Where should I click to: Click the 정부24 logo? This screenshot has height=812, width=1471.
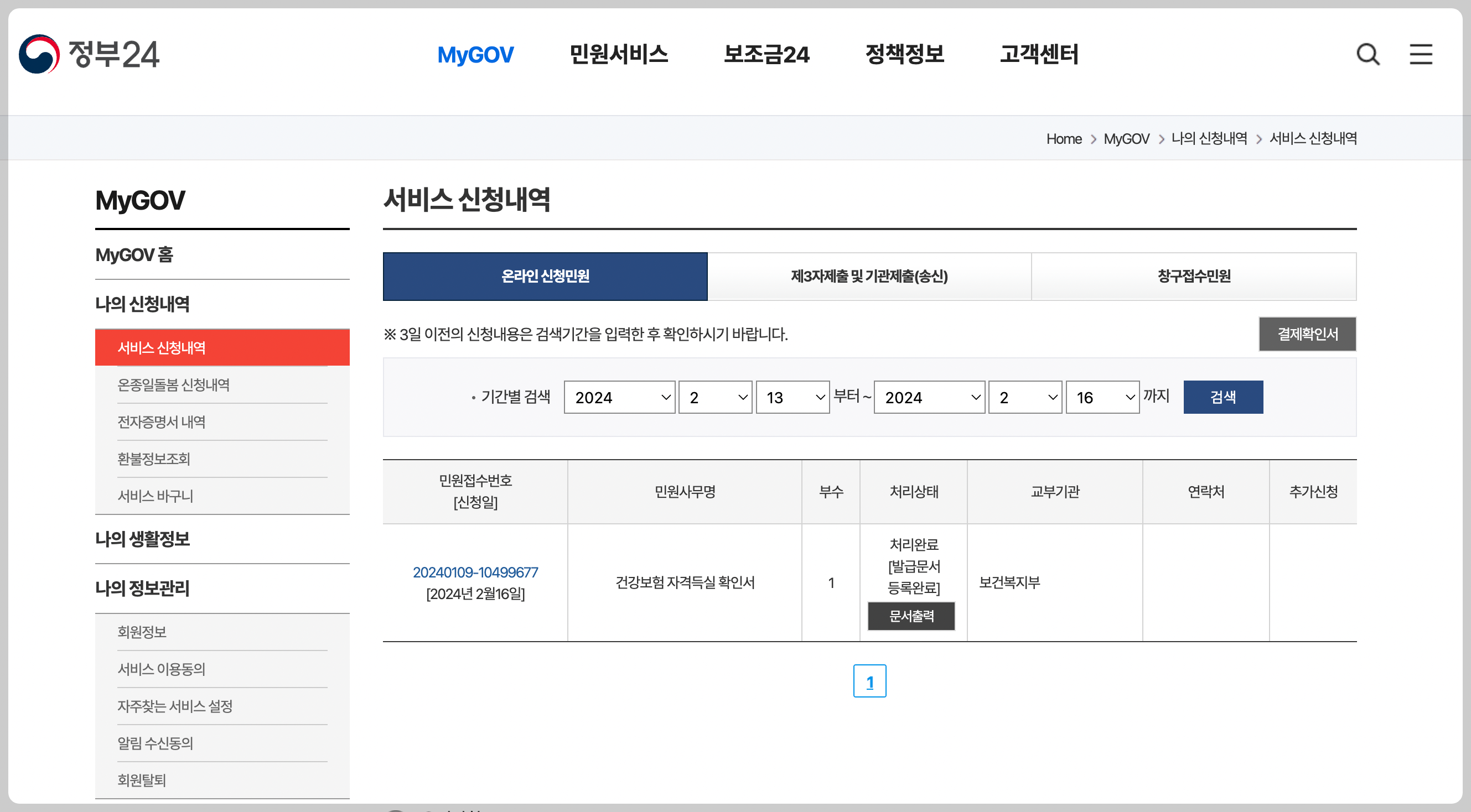(89, 54)
